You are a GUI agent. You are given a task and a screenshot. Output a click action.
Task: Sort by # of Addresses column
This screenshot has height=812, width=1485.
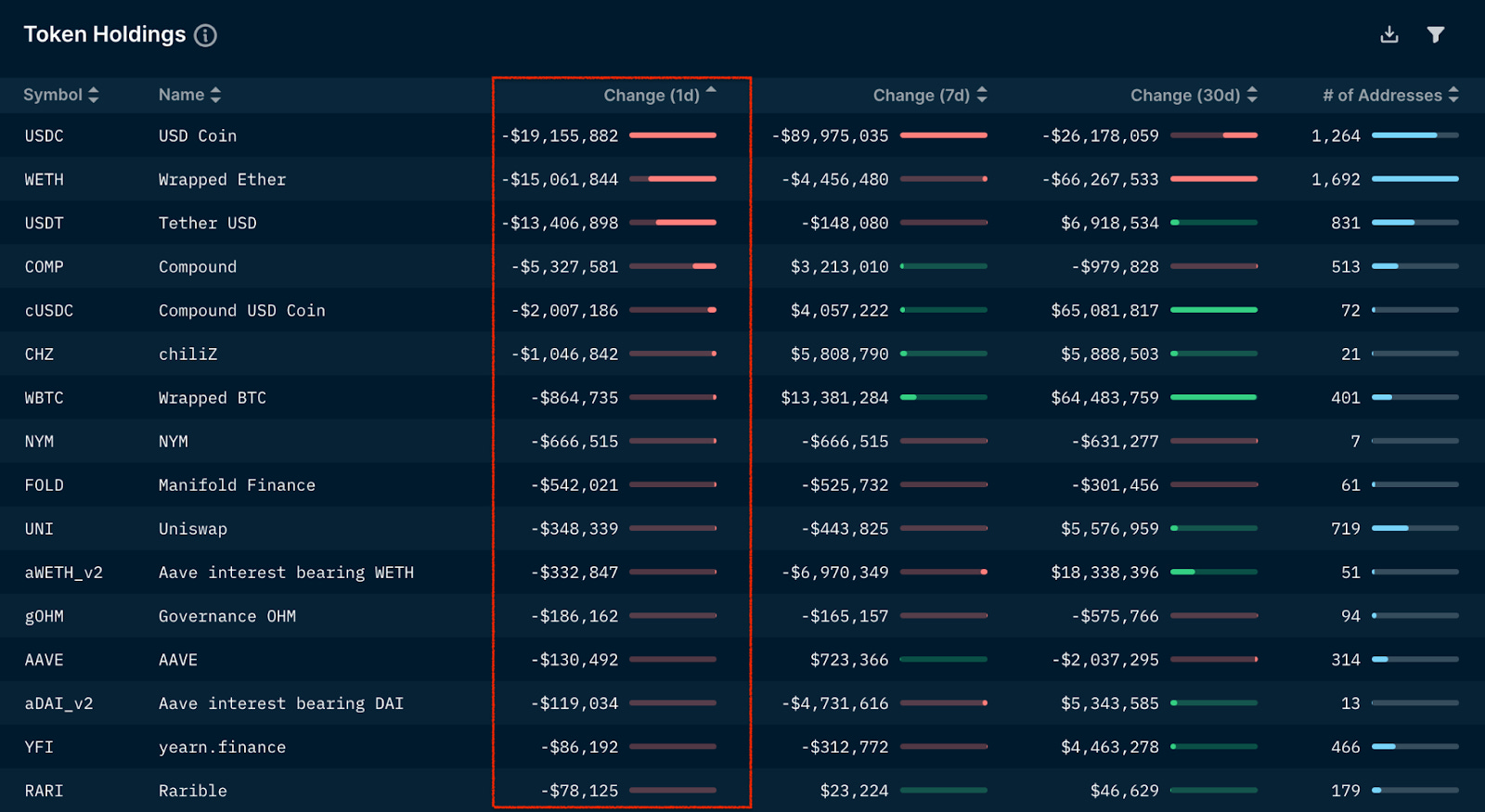(1390, 95)
